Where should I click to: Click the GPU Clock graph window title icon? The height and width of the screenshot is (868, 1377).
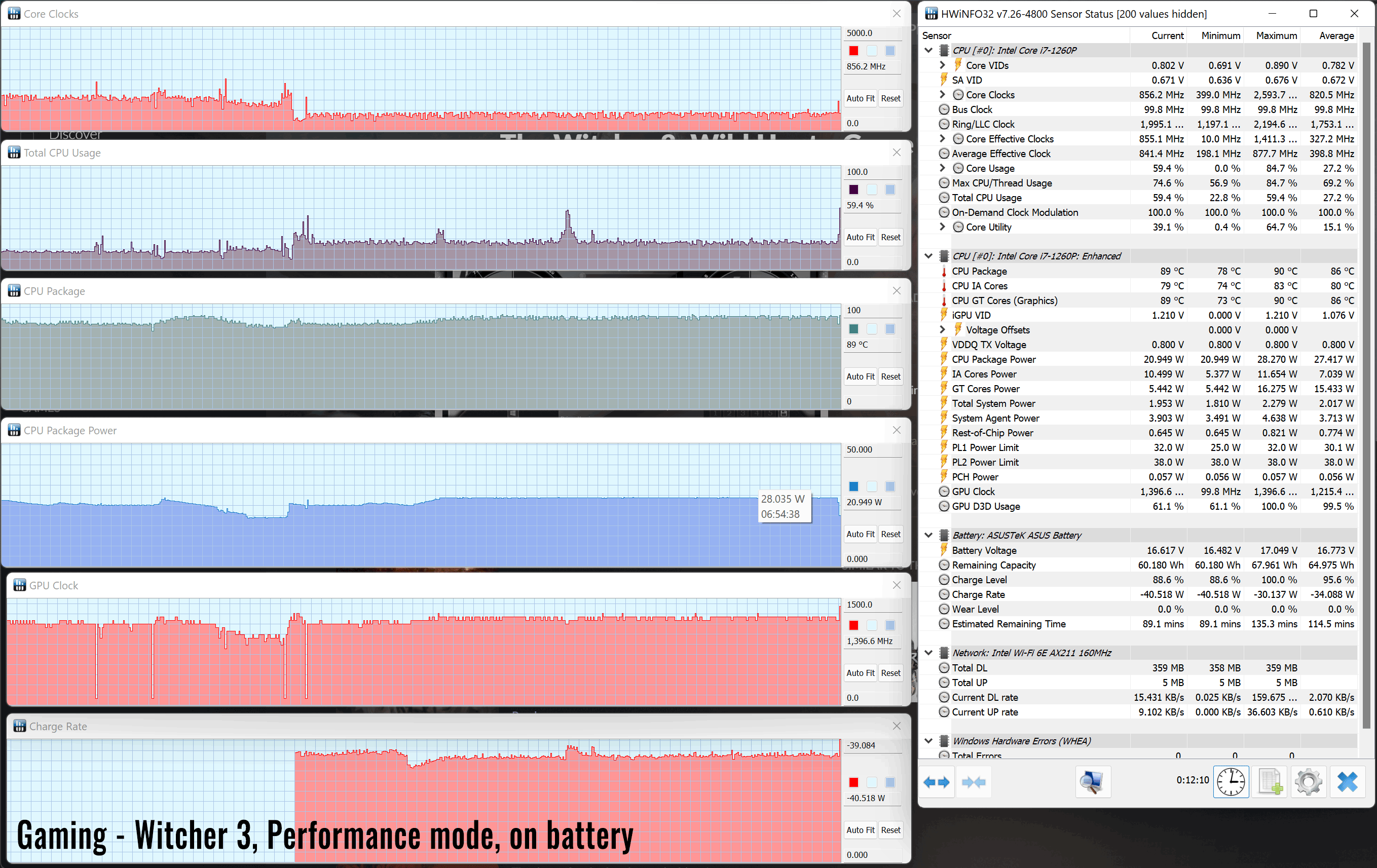19,585
